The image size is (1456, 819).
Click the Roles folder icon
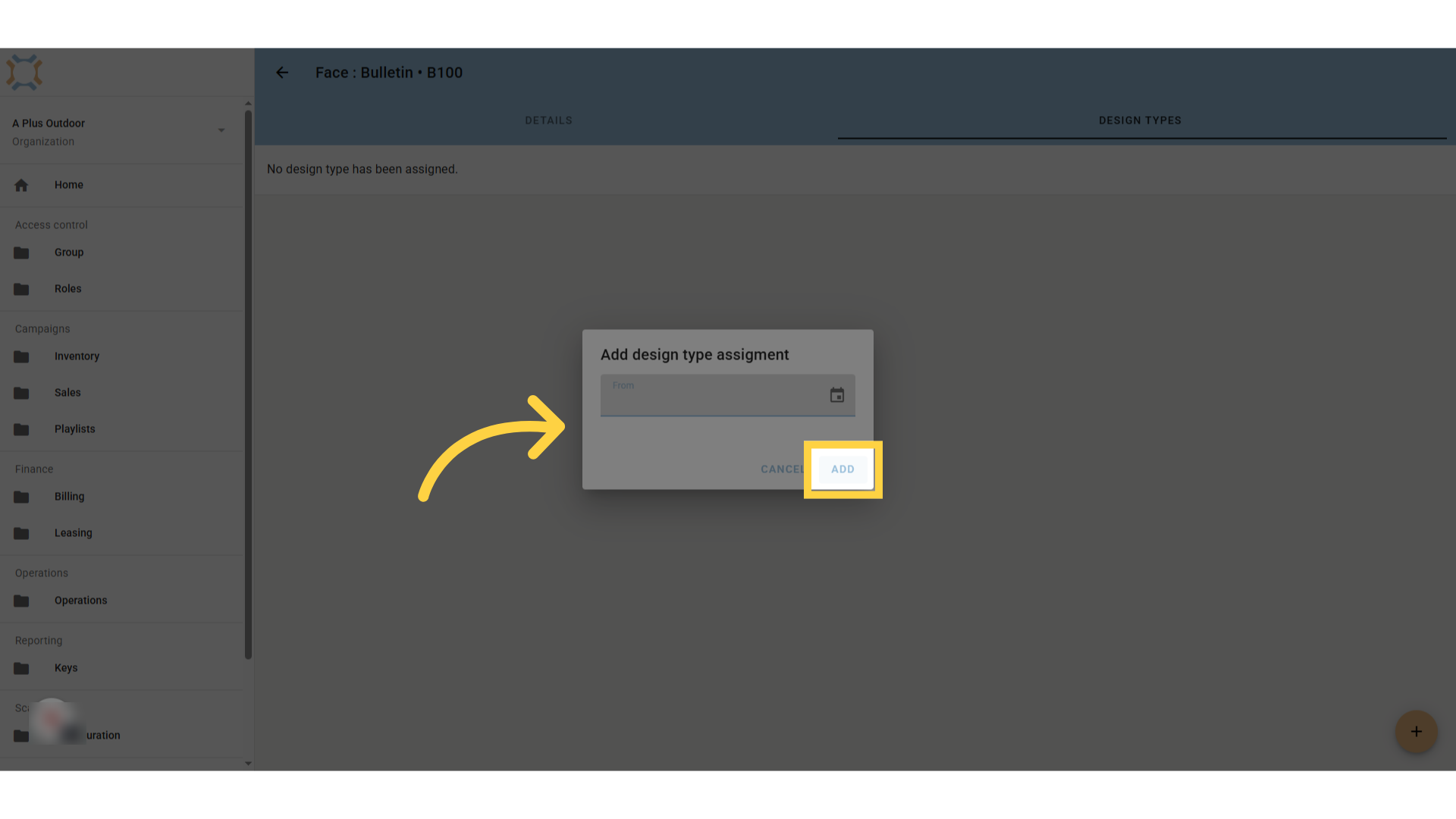click(21, 289)
